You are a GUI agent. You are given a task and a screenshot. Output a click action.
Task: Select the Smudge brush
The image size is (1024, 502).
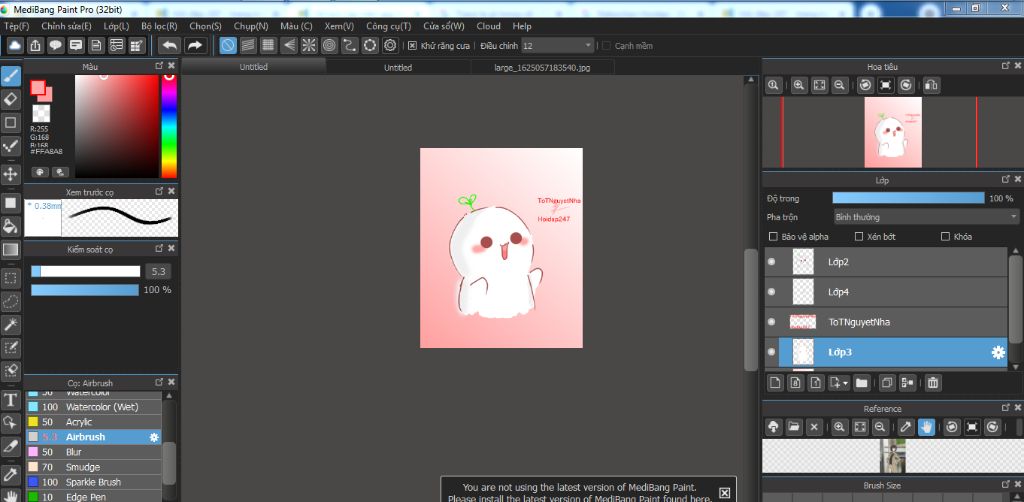click(93, 467)
